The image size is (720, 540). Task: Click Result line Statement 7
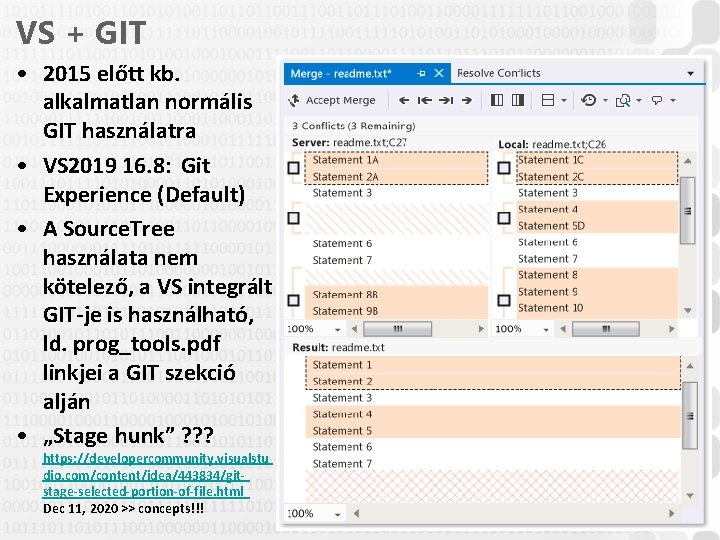pos(342,464)
